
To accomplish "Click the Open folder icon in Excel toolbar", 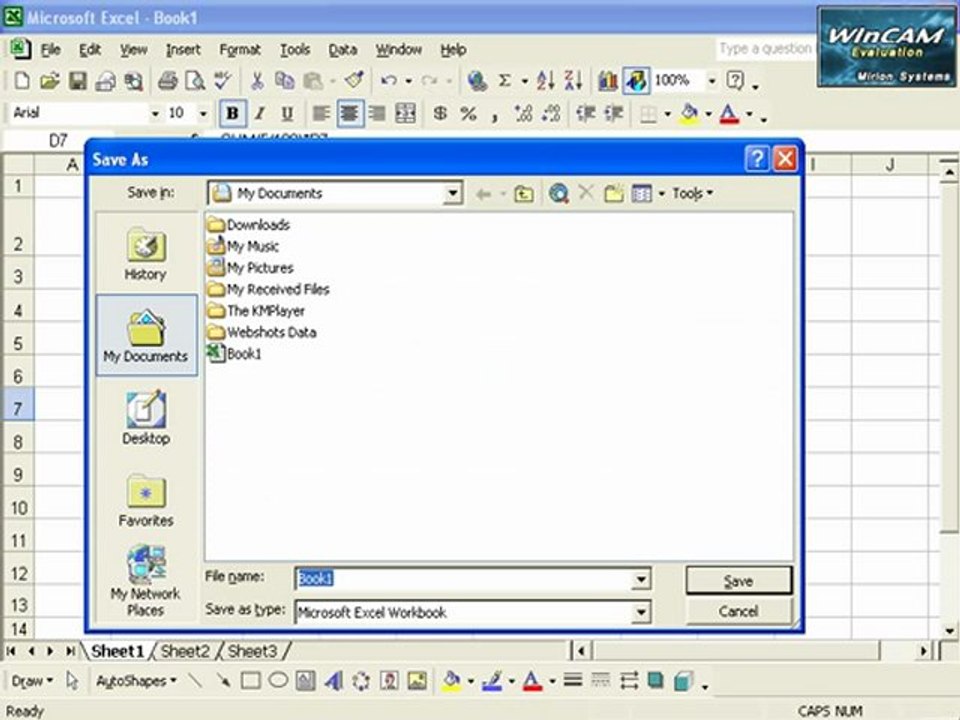I will 50,80.
